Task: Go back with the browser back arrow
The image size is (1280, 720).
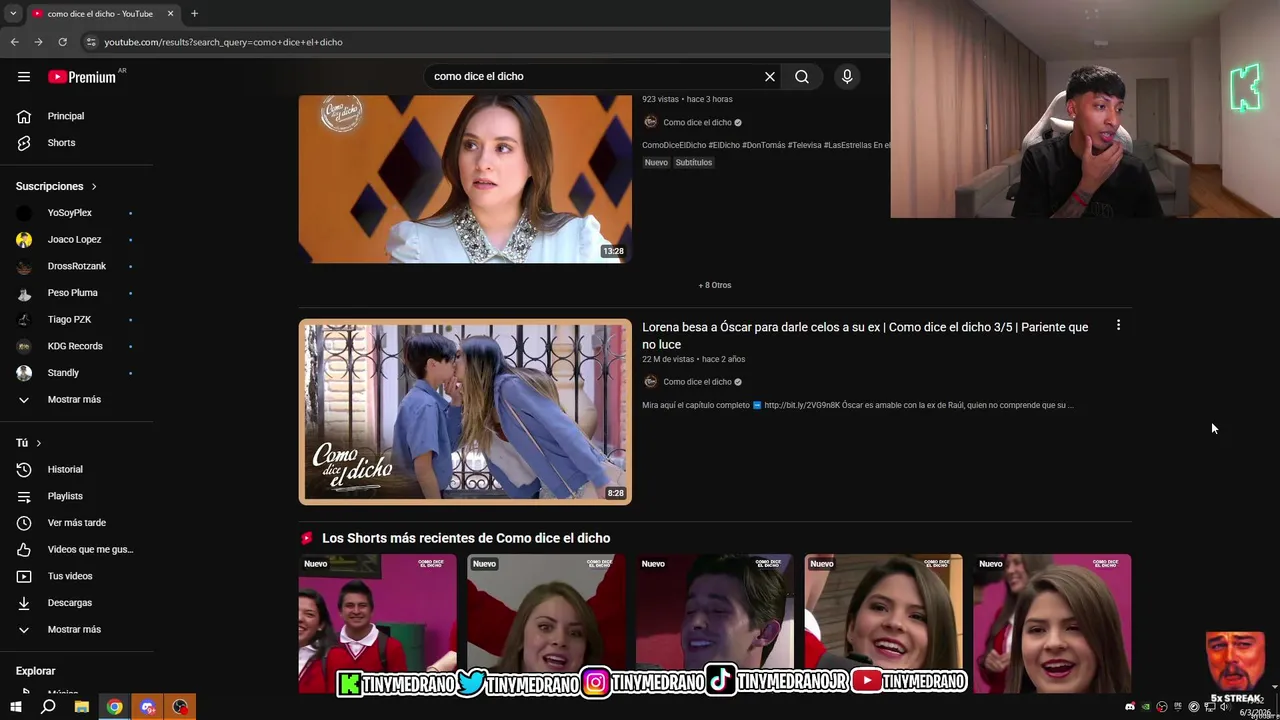Action: coord(14,42)
